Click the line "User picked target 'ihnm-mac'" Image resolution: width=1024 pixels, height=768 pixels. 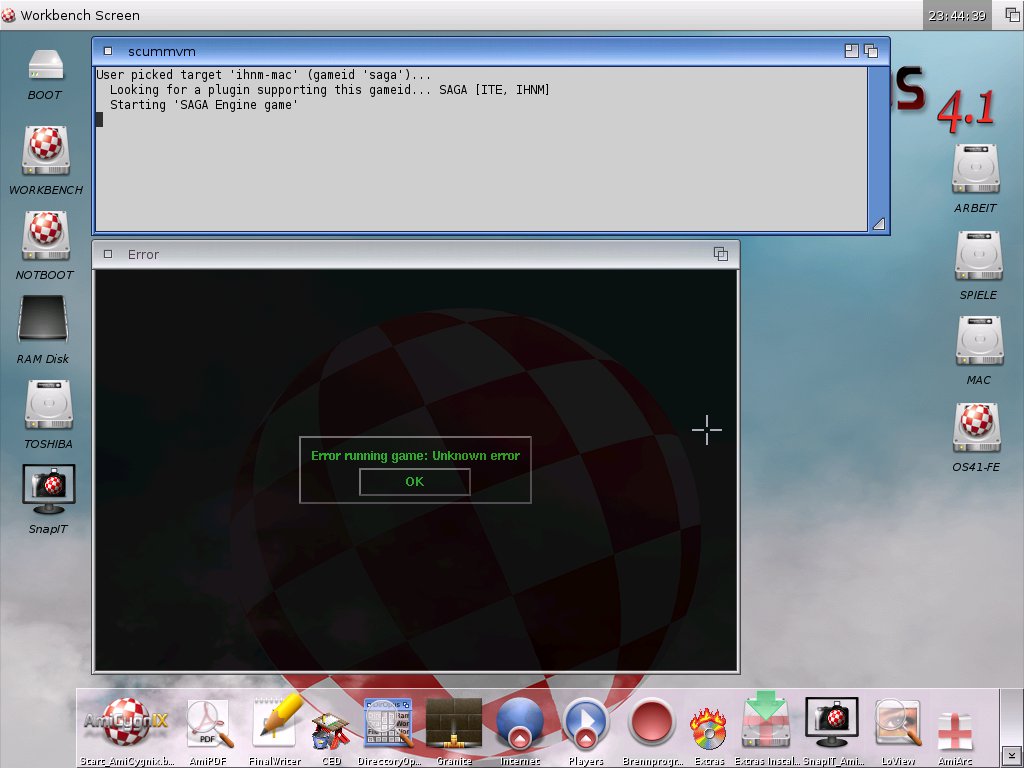[264, 75]
